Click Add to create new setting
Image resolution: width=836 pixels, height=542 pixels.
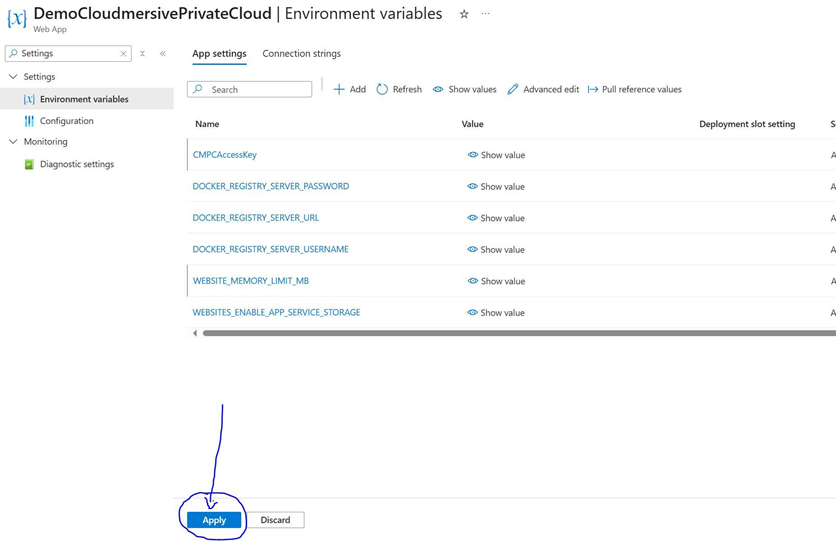click(350, 90)
